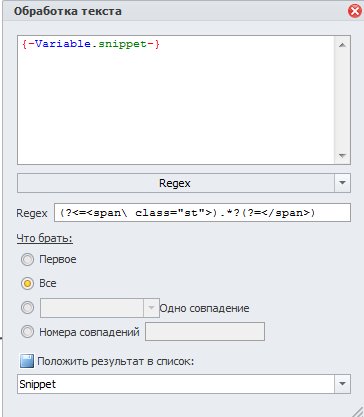Click scroll down arrow in text area
The height and width of the screenshot is (417, 364).
(342, 155)
